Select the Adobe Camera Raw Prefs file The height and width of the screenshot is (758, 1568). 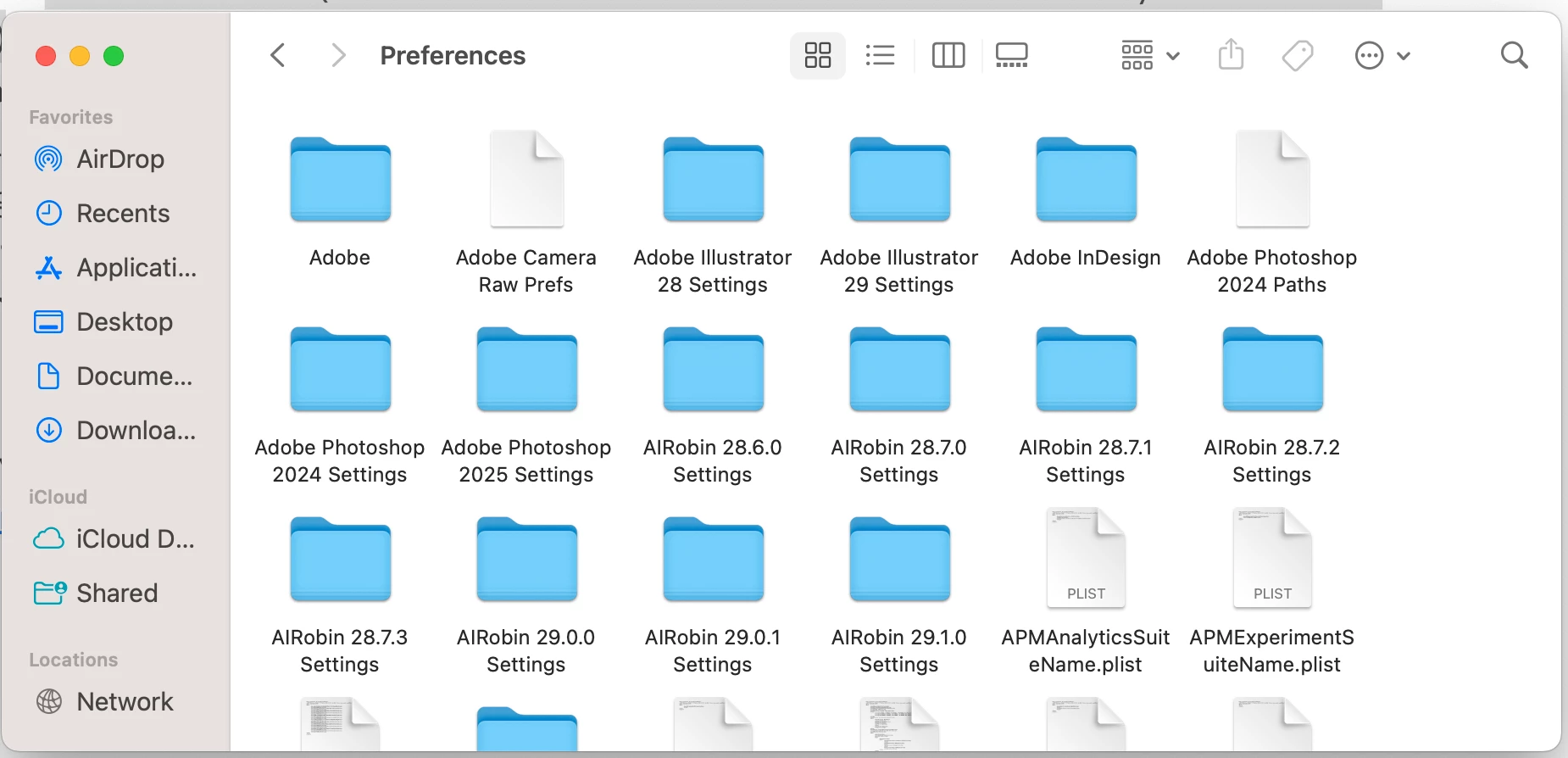526,180
